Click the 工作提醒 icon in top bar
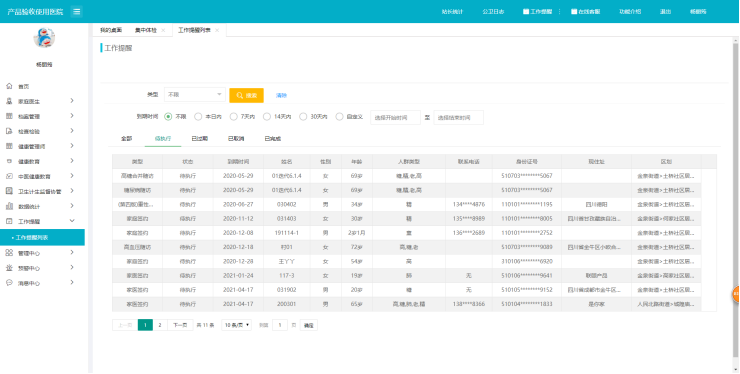The width and height of the screenshot is (740, 374). click(526, 12)
